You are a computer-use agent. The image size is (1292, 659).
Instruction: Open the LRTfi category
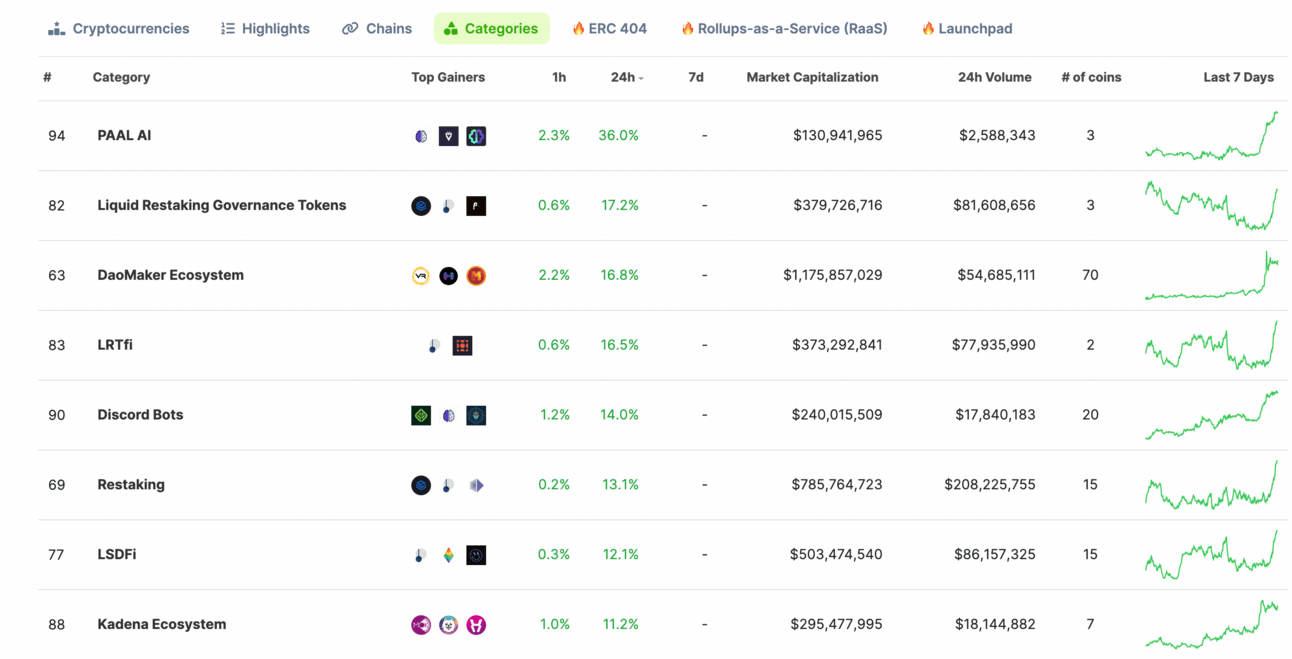pos(115,345)
